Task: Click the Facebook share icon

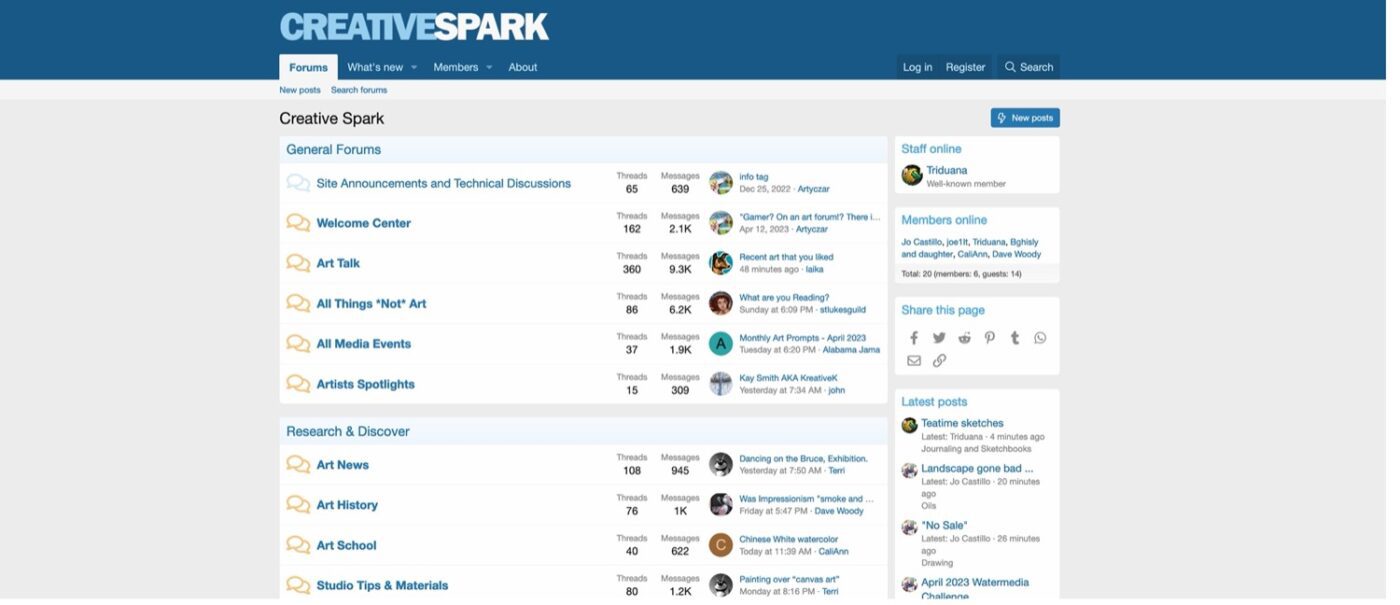Action: tap(913, 338)
